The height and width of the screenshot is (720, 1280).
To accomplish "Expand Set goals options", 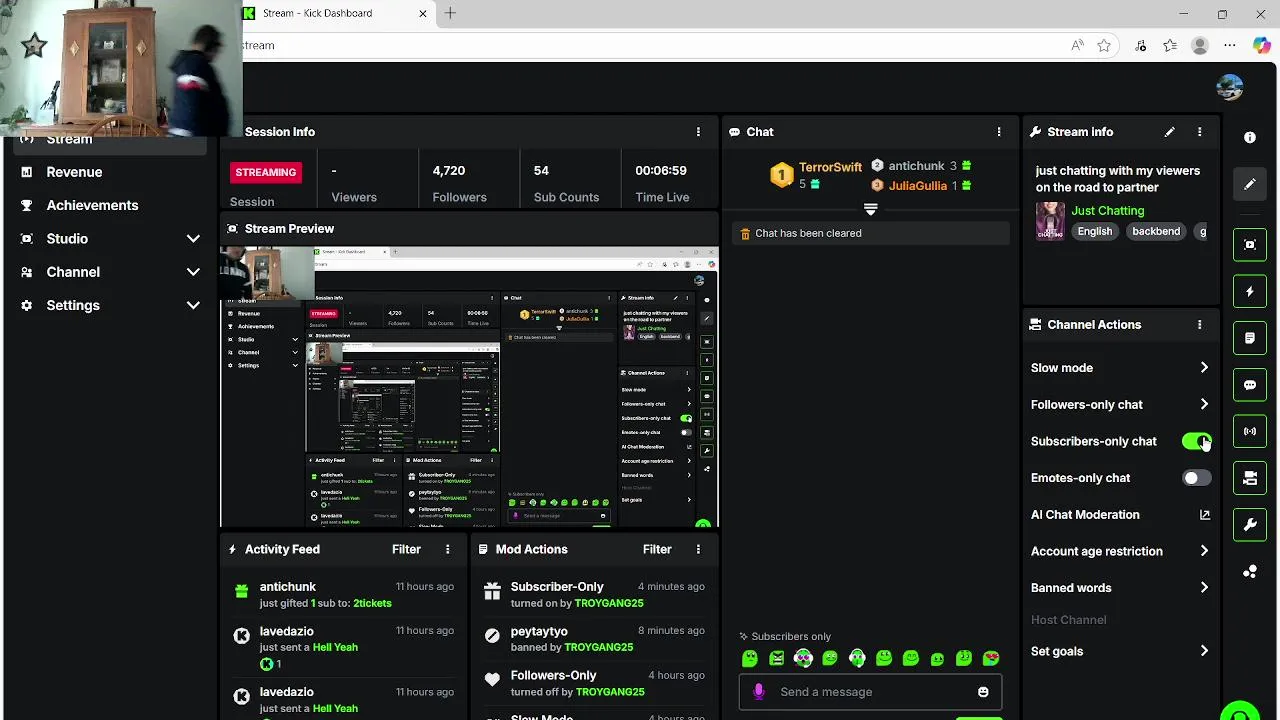I will 1204,651.
